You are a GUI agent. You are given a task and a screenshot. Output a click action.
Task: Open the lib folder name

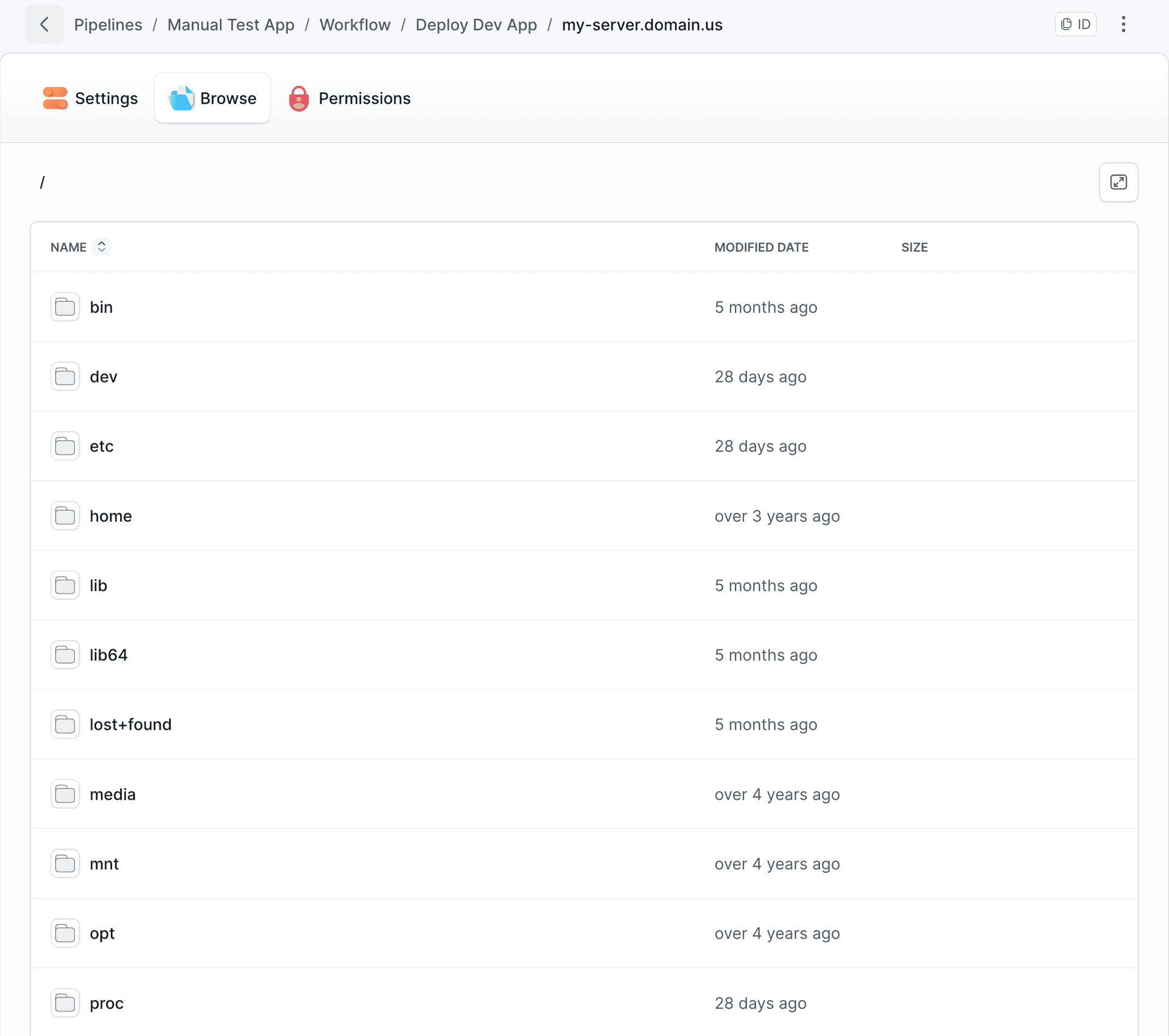click(x=99, y=585)
